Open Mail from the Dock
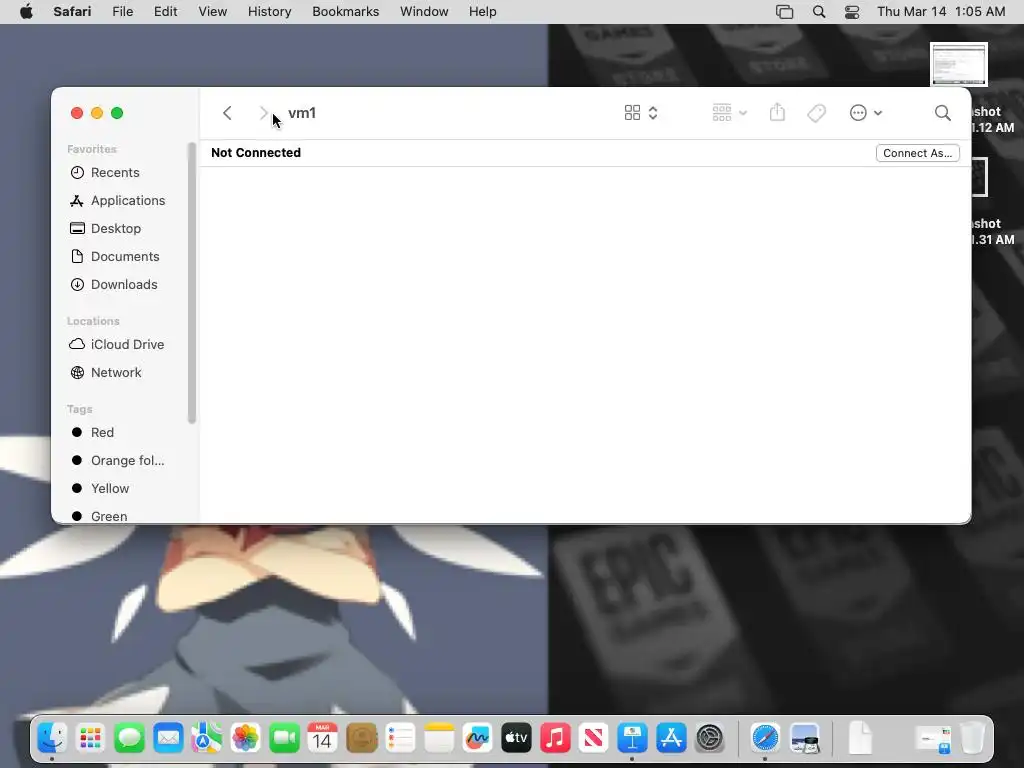This screenshot has height=768, width=1024. click(x=168, y=739)
